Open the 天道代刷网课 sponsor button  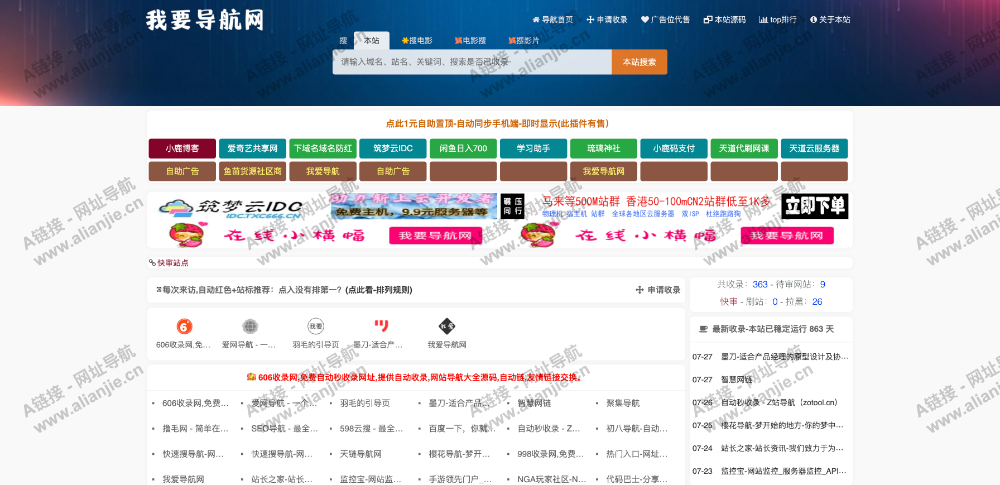pyautogui.click(x=744, y=149)
